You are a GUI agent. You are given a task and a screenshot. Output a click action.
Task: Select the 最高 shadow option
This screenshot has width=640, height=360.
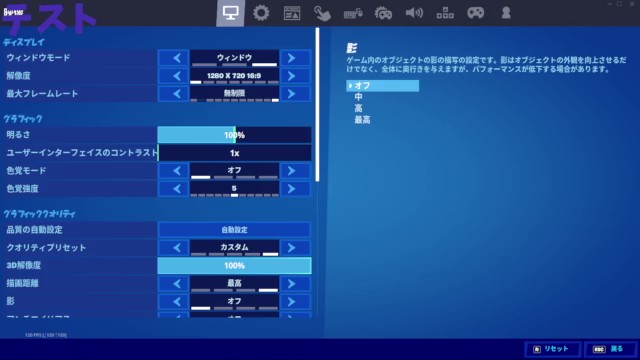coord(362,120)
